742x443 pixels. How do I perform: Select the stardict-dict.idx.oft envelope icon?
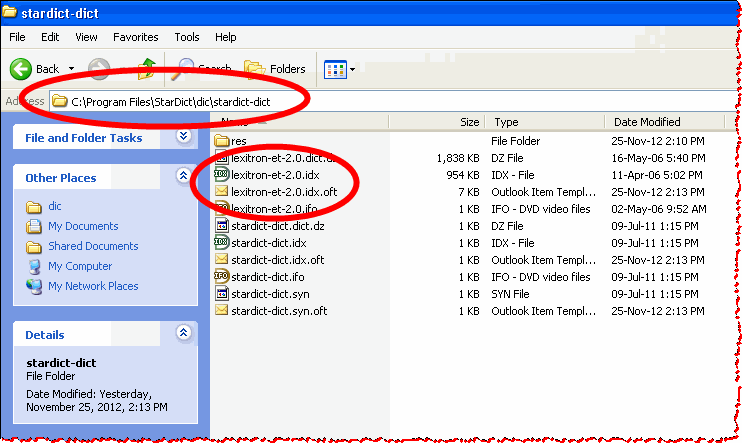click(221, 259)
